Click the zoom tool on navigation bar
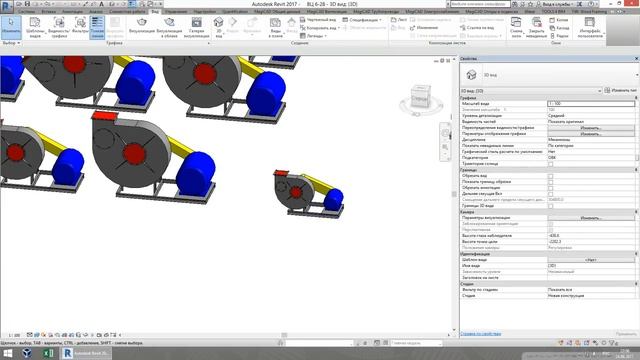The image size is (640, 360). pos(445,147)
